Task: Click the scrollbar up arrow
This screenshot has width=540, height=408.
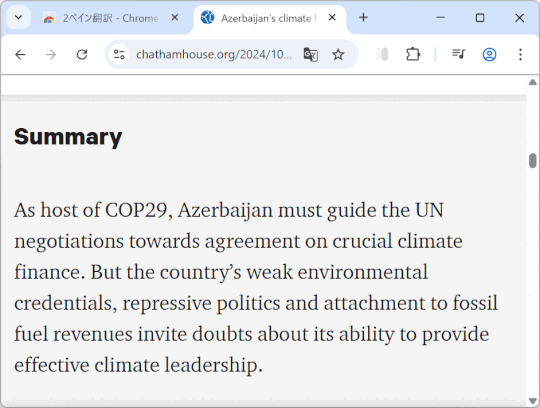Action: (x=532, y=82)
